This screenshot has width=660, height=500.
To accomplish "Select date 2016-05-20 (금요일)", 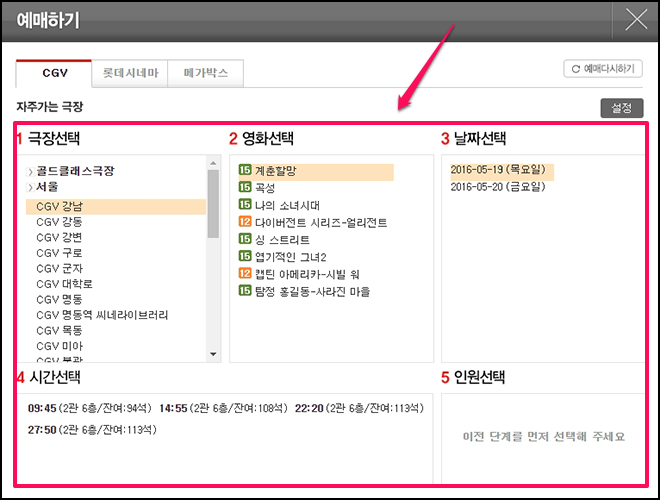I will pos(498,187).
